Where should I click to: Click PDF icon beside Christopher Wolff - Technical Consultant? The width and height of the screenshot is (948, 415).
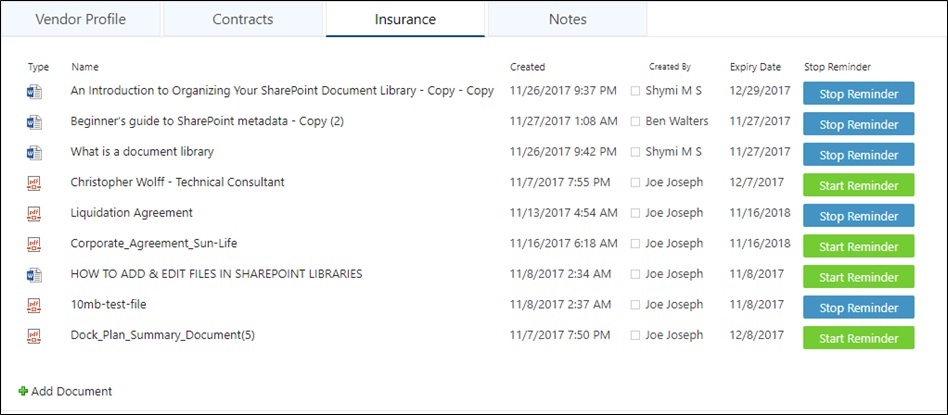coord(34,183)
